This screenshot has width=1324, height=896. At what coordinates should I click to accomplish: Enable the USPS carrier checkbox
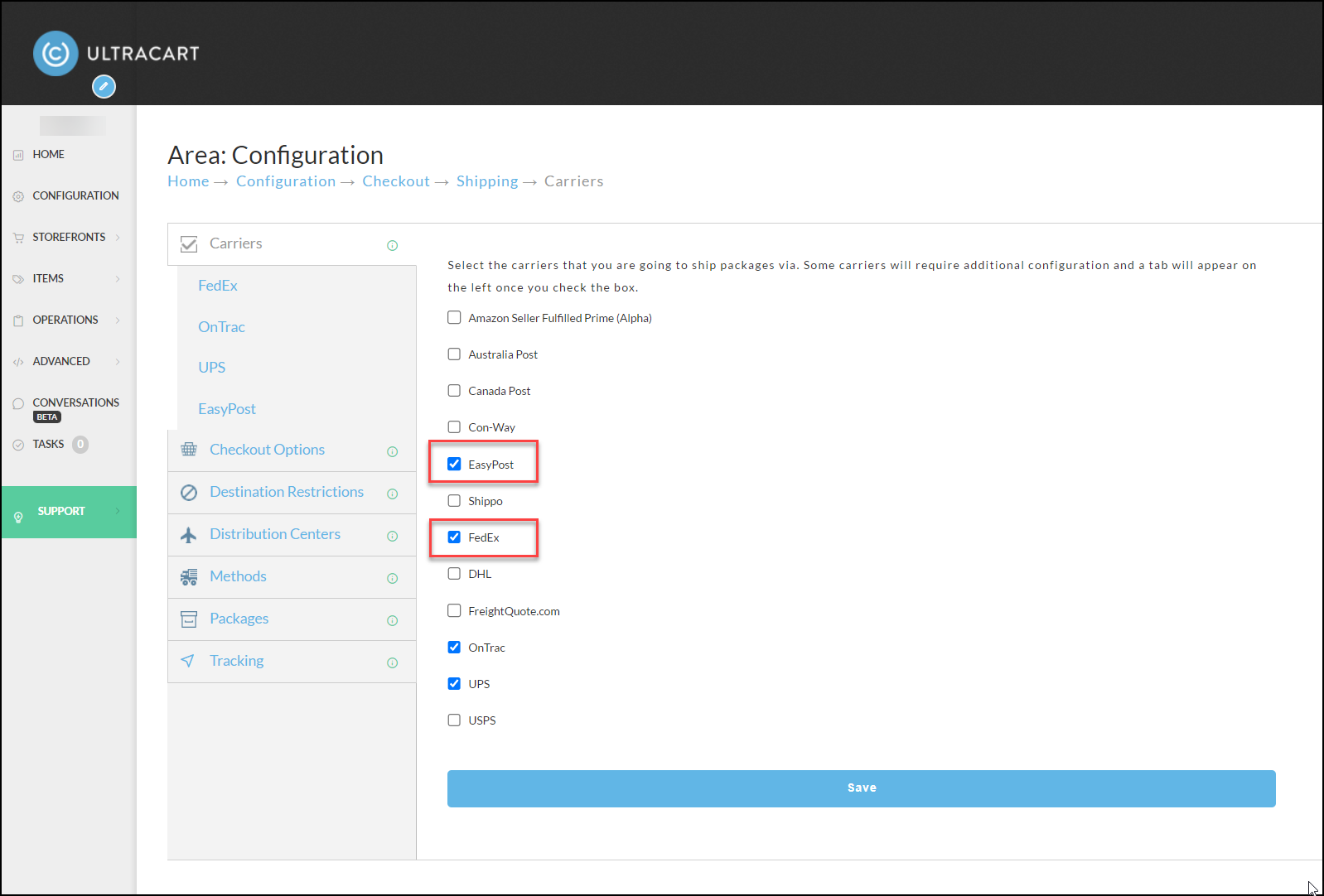coord(454,720)
